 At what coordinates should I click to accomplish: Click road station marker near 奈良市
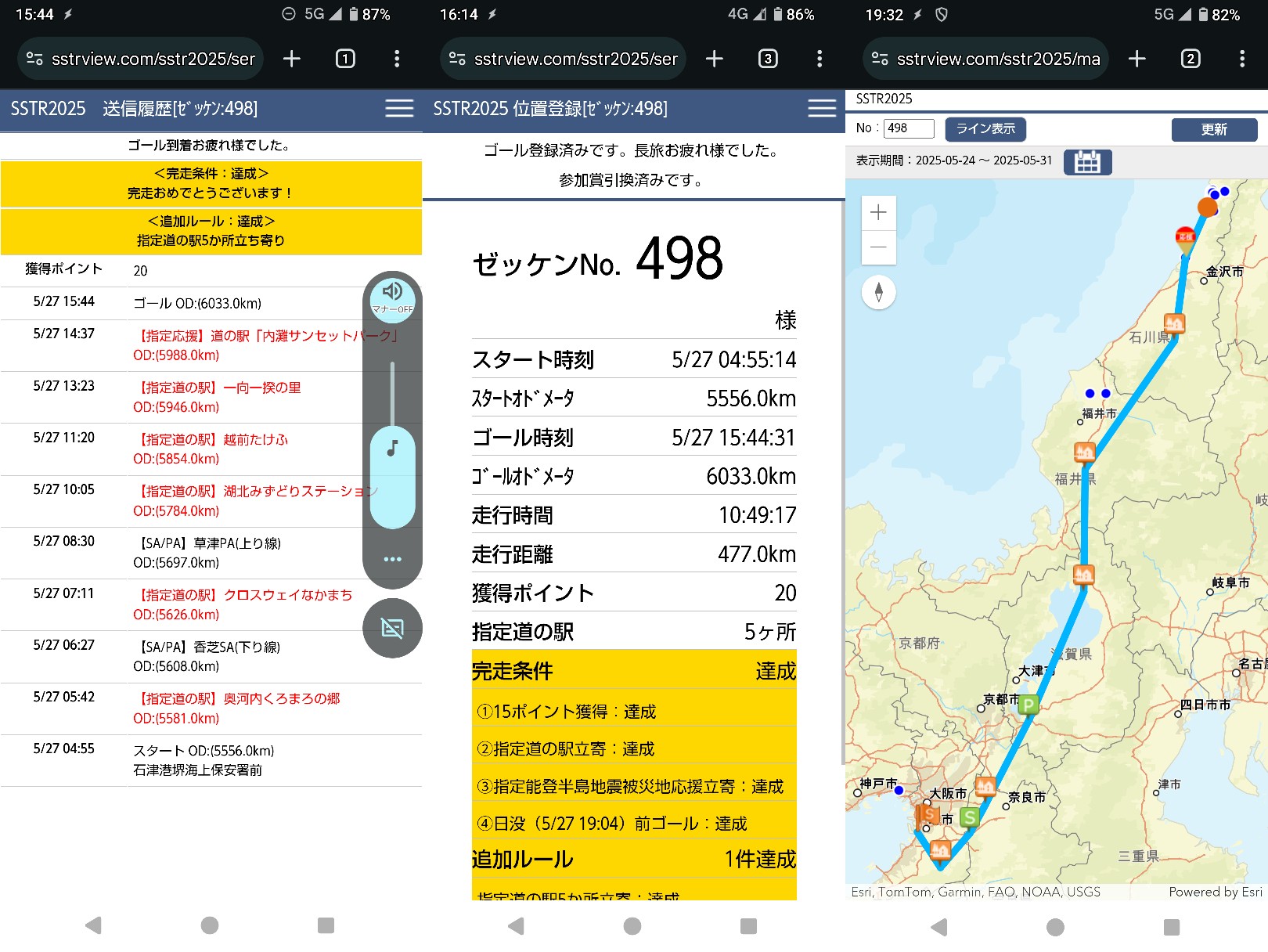tap(985, 786)
